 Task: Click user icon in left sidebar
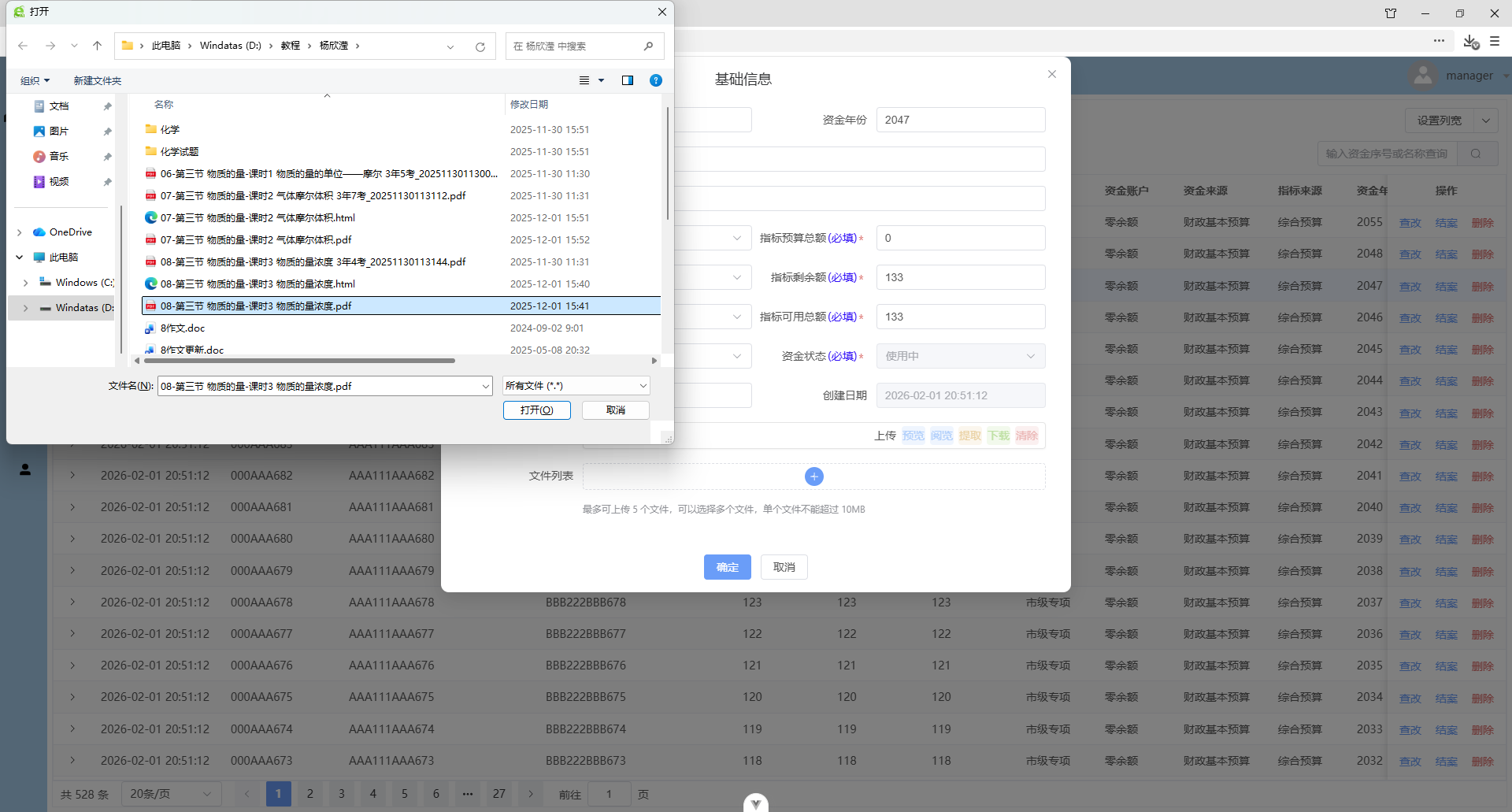tap(25, 469)
